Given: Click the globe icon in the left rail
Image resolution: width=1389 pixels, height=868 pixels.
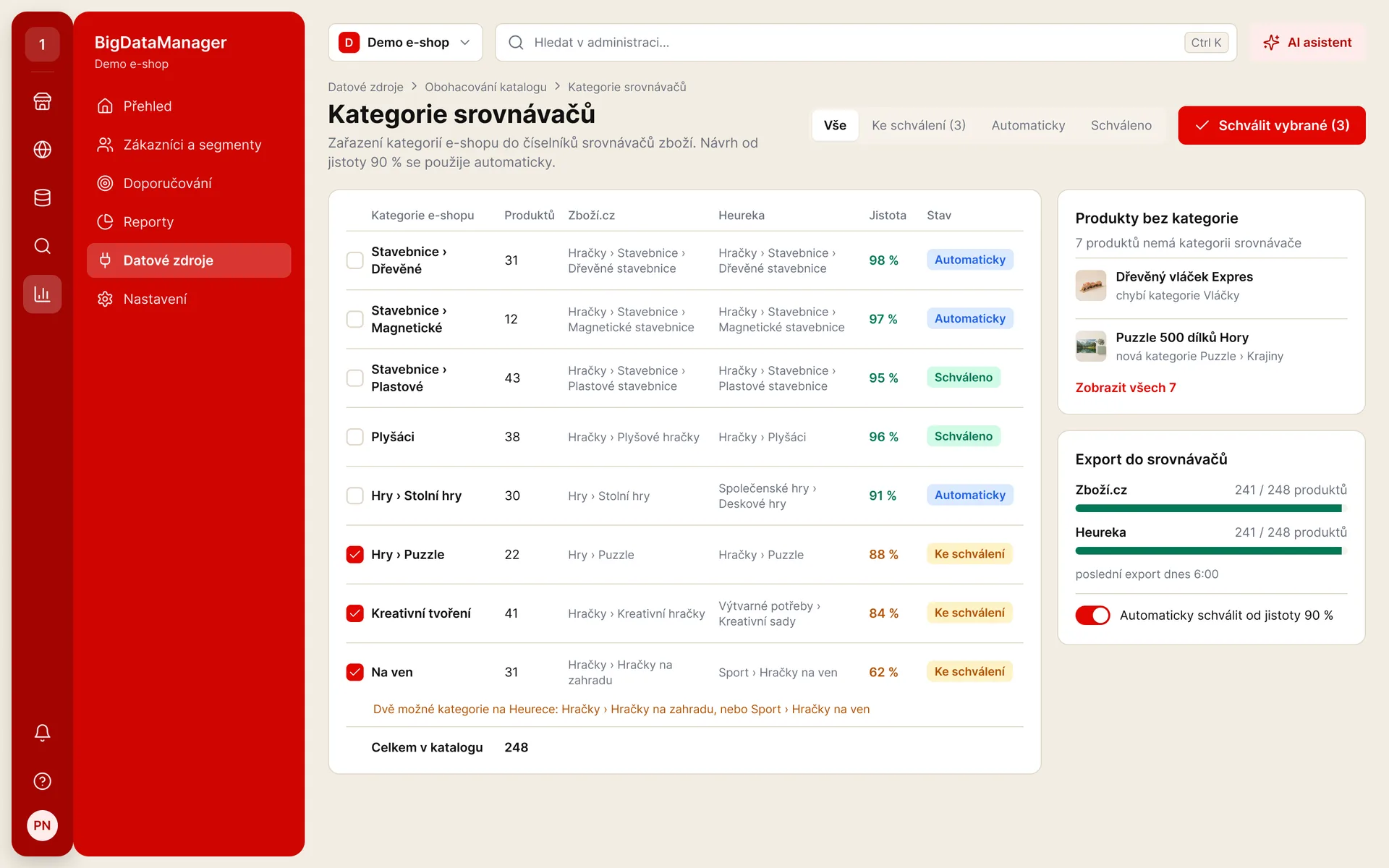Looking at the screenshot, I should (42, 149).
